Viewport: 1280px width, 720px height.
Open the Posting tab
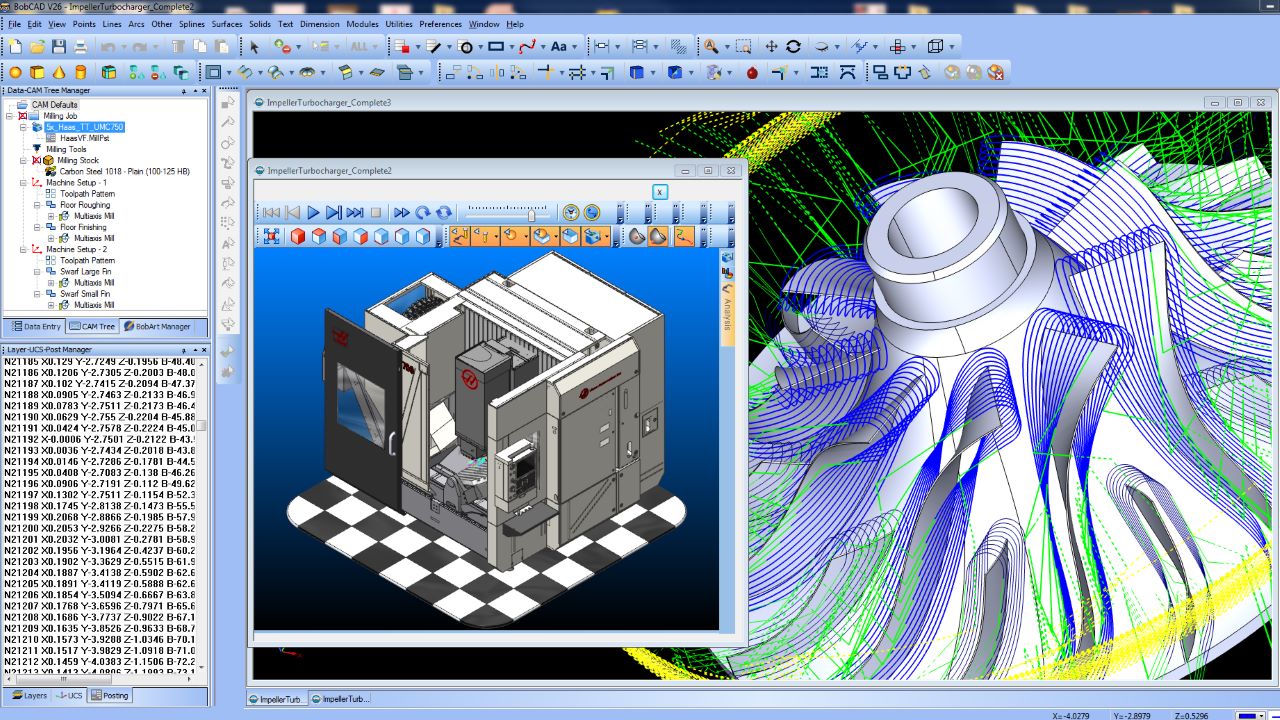pos(110,695)
